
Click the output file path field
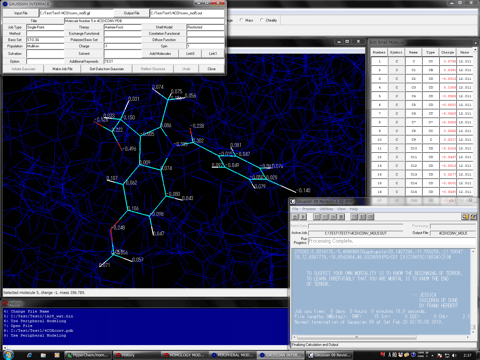pos(187,13)
